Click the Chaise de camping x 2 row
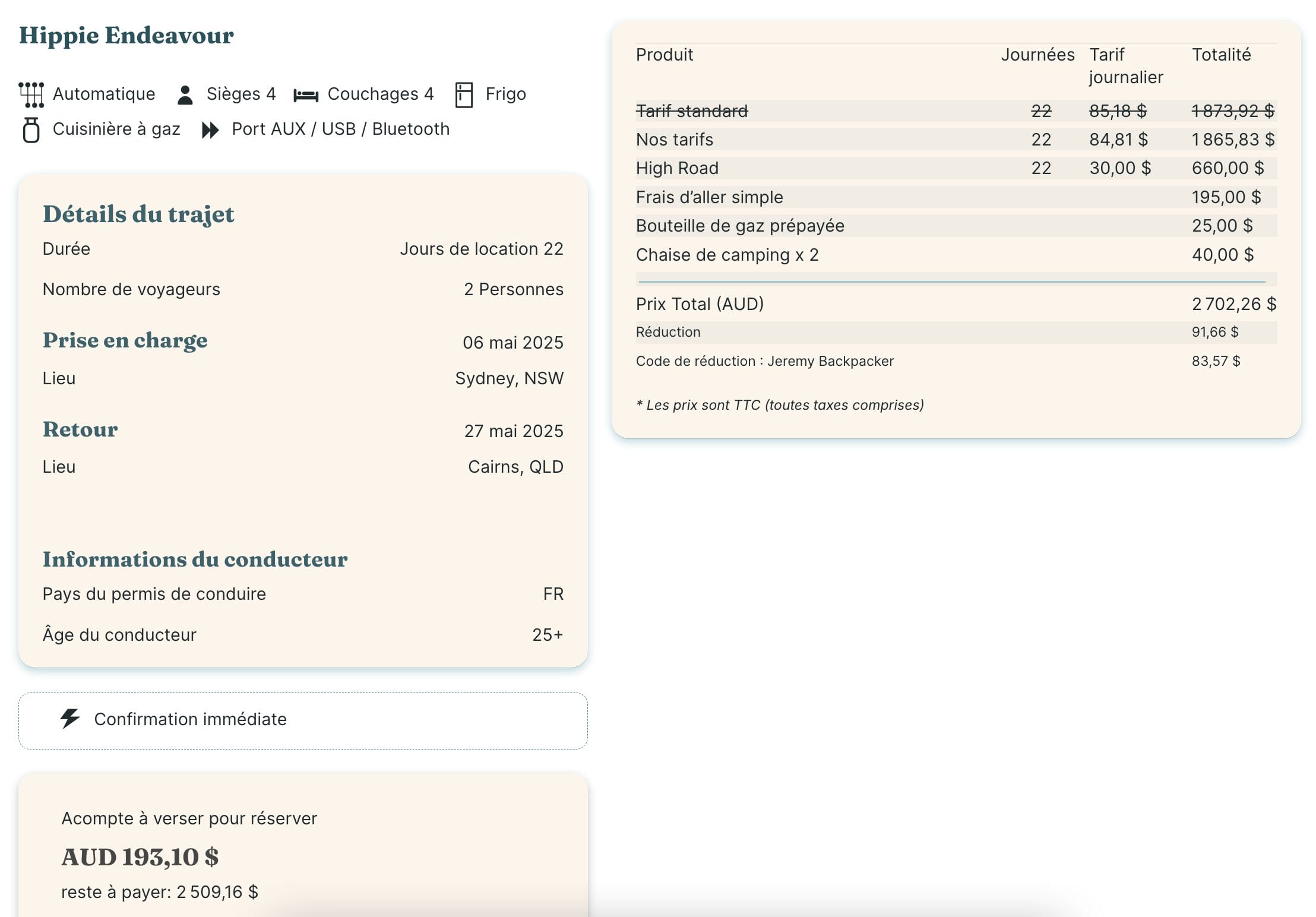Viewport: 1316px width, 917px height. 956,255
